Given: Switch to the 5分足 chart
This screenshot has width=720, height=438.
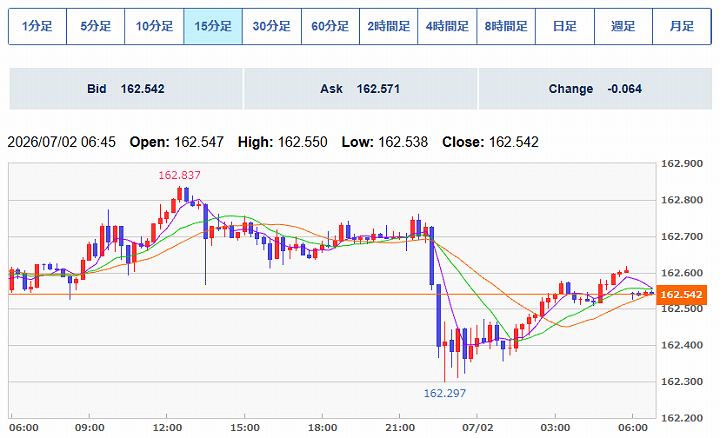Looking at the screenshot, I should coord(96,26).
